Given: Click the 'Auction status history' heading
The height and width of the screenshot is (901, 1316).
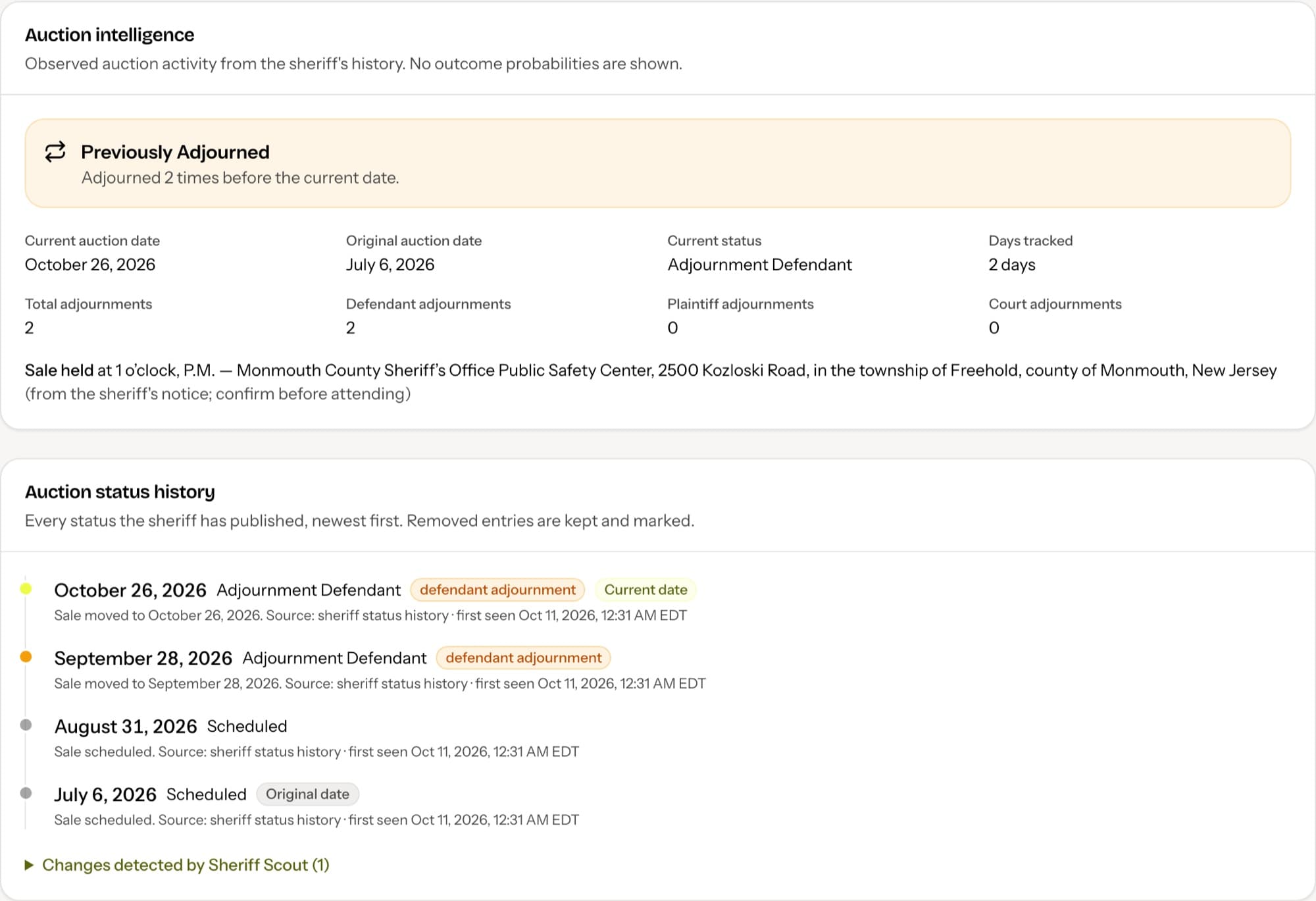Looking at the screenshot, I should click(x=120, y=492).
